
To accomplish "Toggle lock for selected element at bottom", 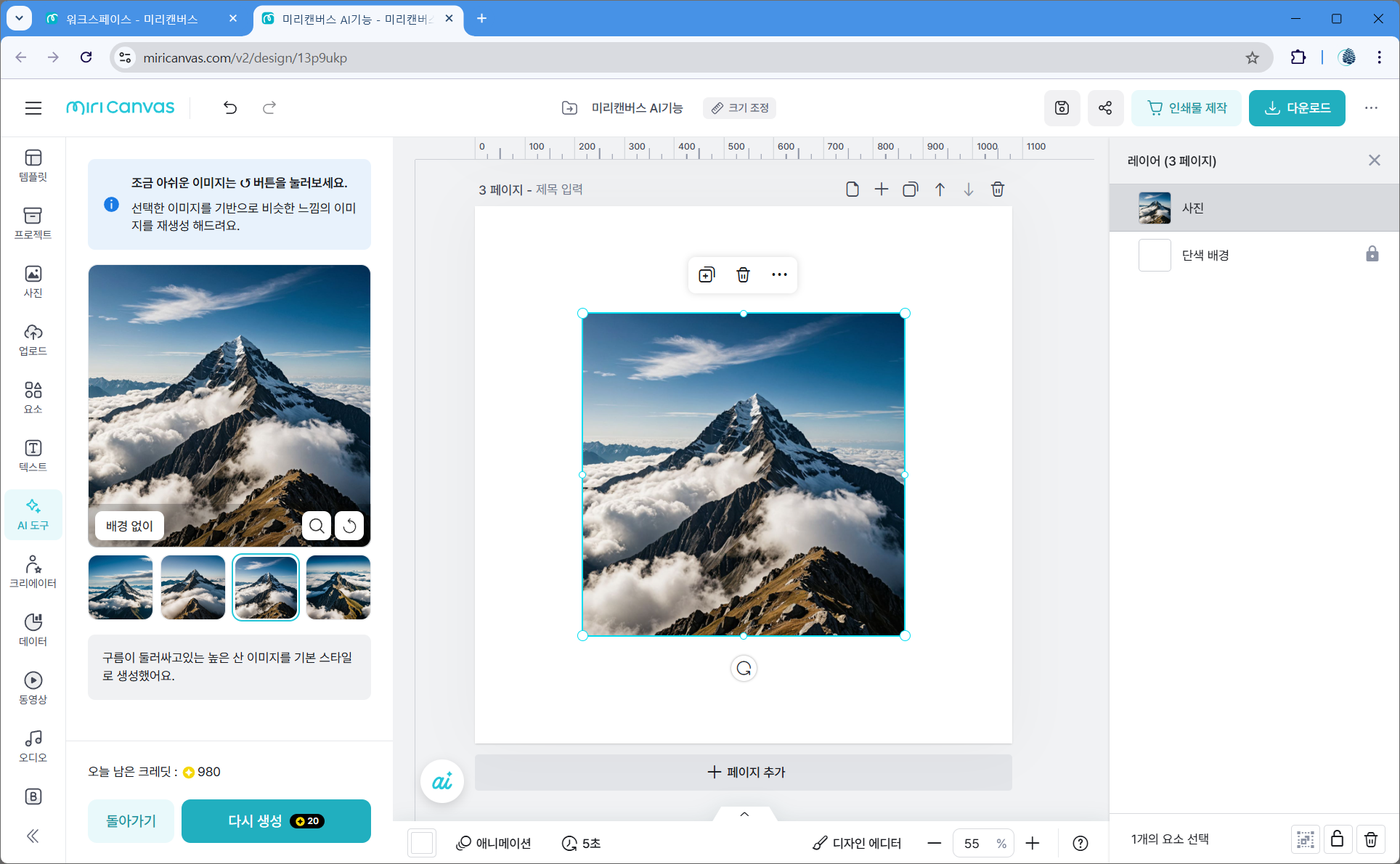I will 1337,839.
